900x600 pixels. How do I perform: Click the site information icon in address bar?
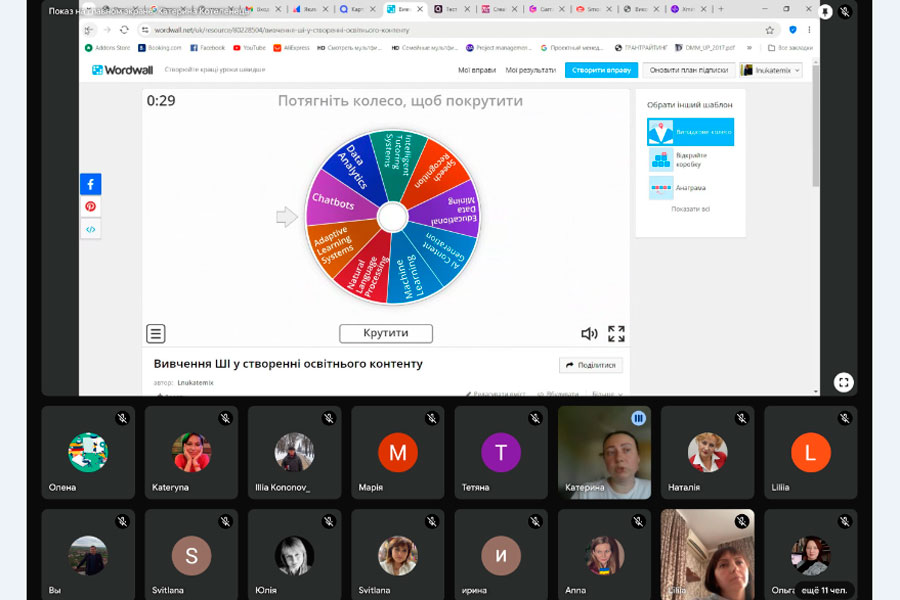click(145, 30)
